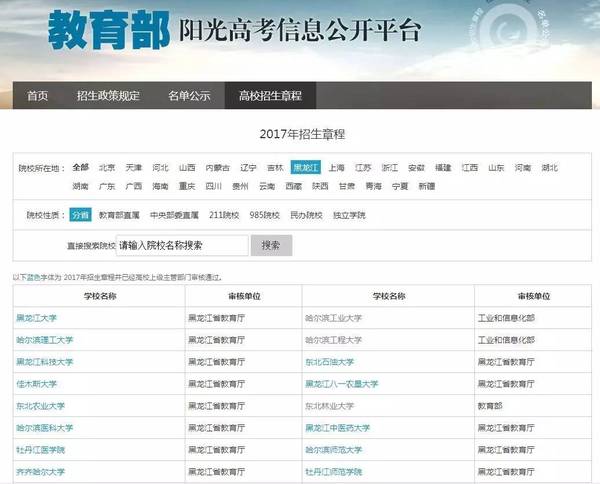Open the 名单公示 navigation tab
Screen dimensions: 600x484
pos(189,96)
